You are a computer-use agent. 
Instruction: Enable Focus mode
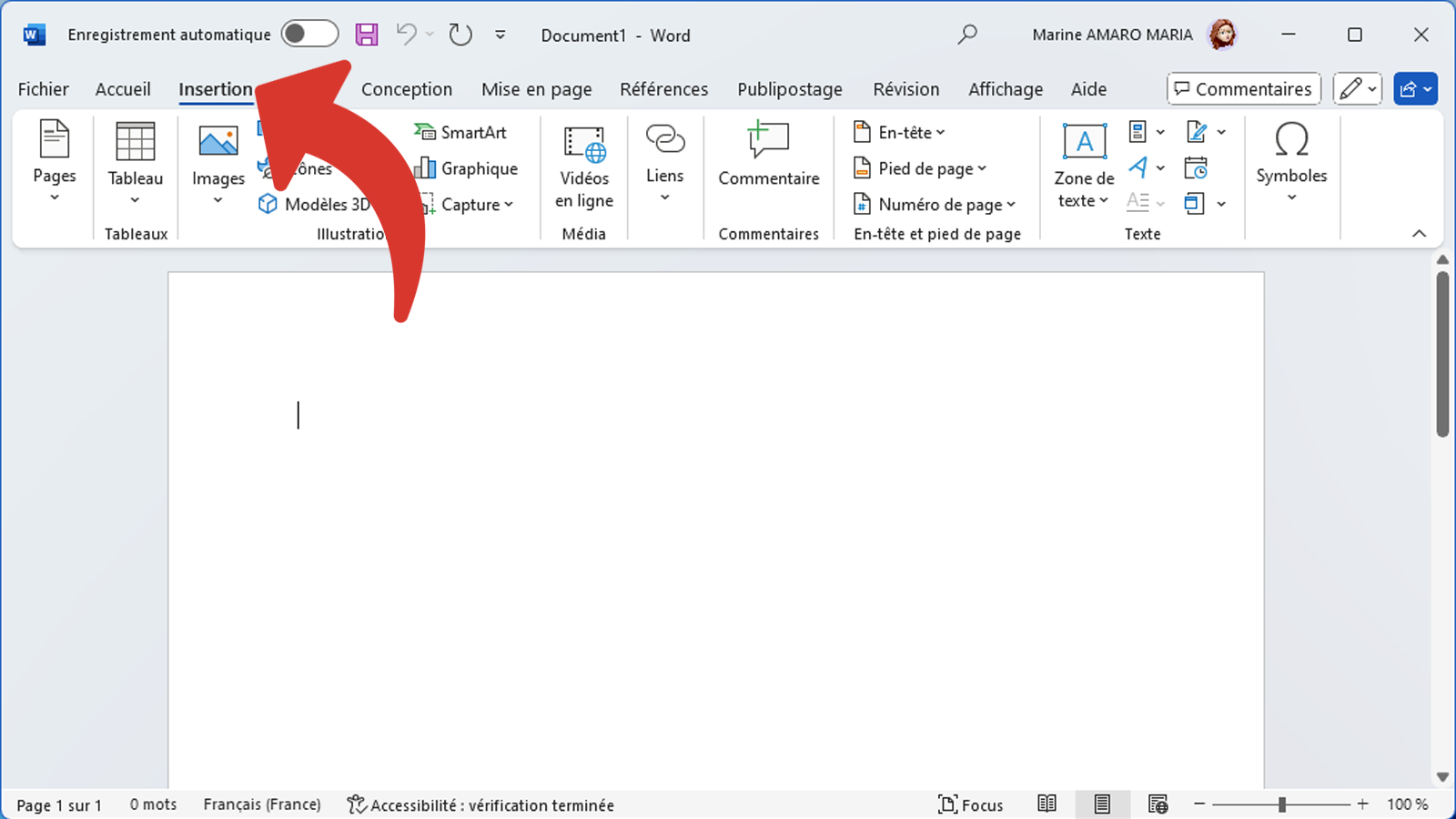pyautogui.click(x=971, y=804)
